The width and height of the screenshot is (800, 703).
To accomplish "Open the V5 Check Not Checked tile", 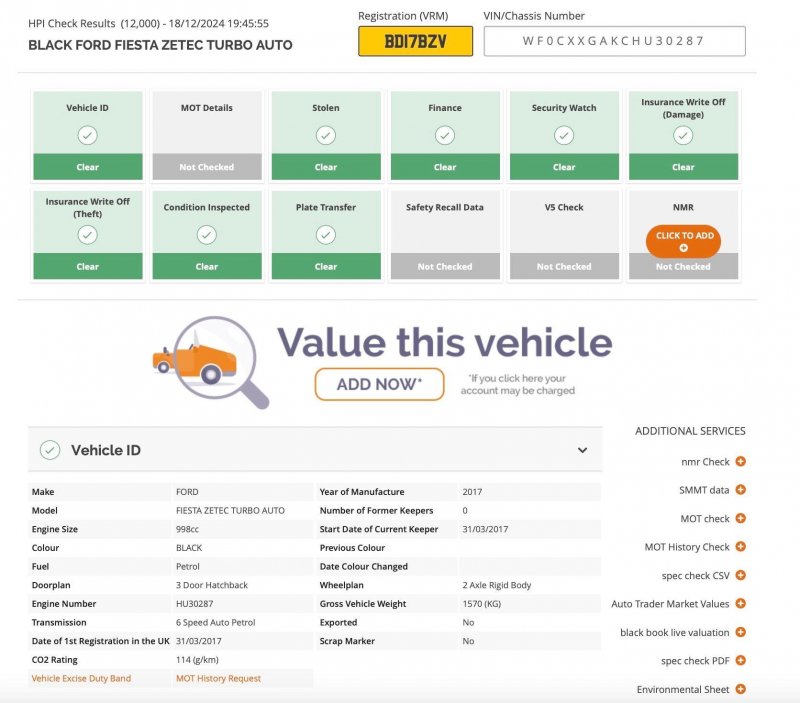I will (564, 235).
